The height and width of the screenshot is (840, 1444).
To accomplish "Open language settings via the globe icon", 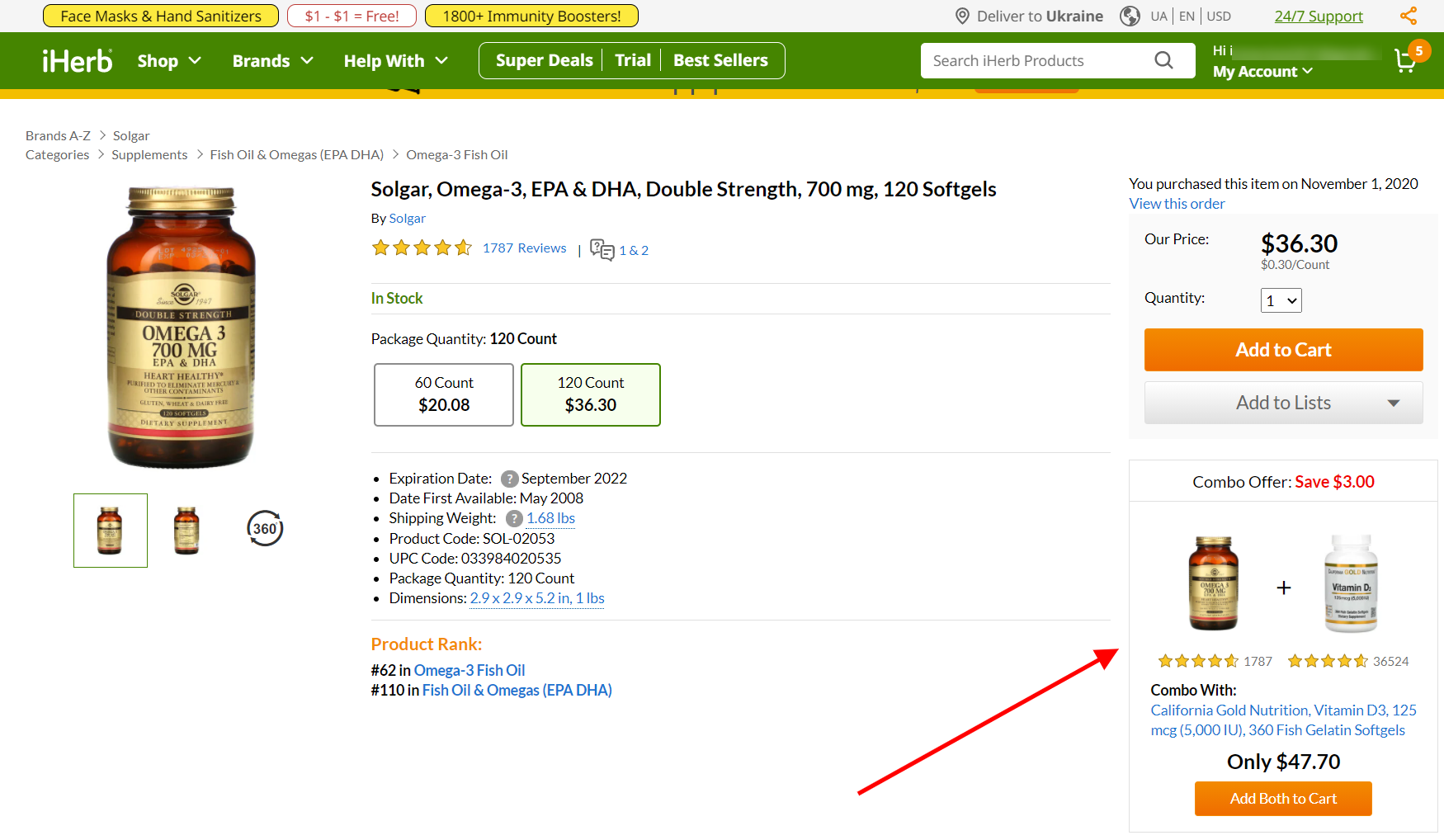I will [x=1129, y=16].
